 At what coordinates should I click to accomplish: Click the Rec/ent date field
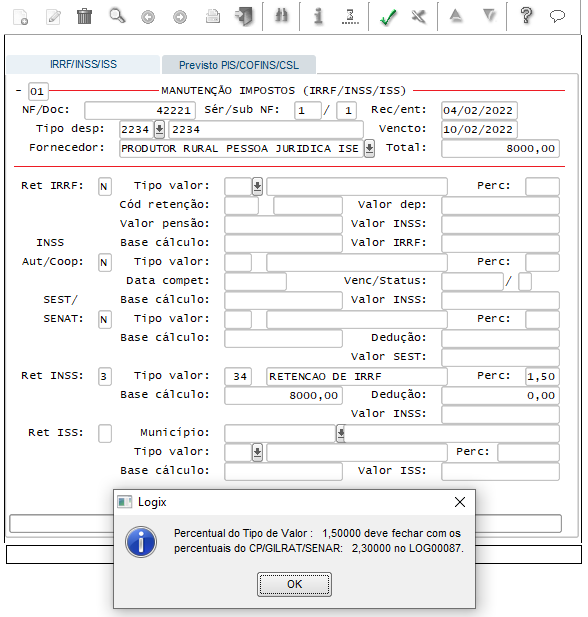tap(479, 111)
